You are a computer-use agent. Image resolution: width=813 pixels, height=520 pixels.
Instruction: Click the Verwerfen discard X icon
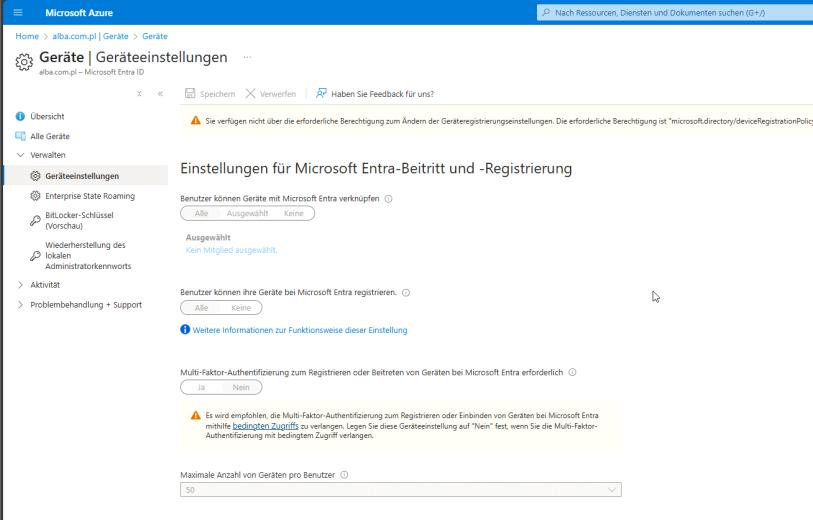pos(250,93)
